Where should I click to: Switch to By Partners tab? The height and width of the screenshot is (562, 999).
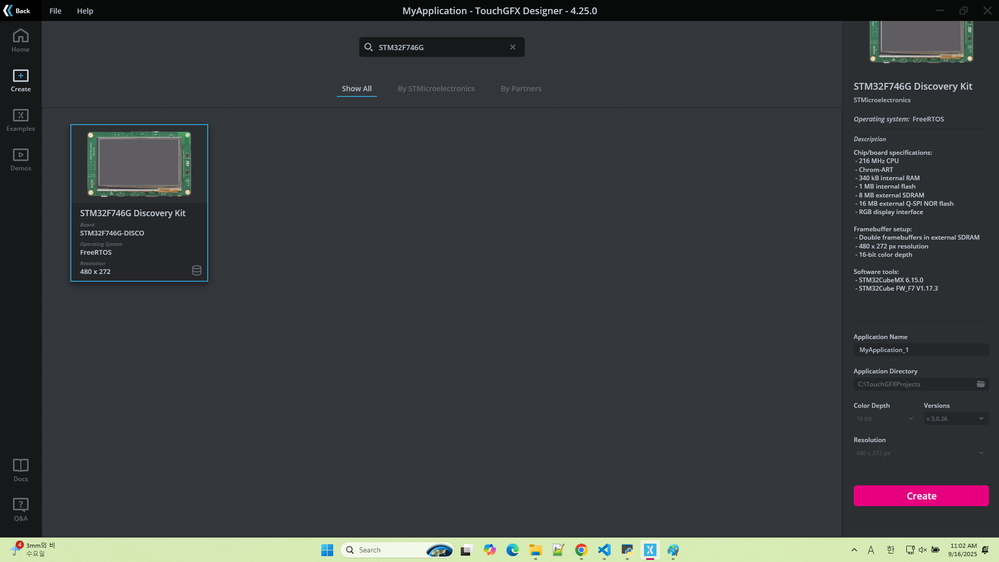coord(521,89)
